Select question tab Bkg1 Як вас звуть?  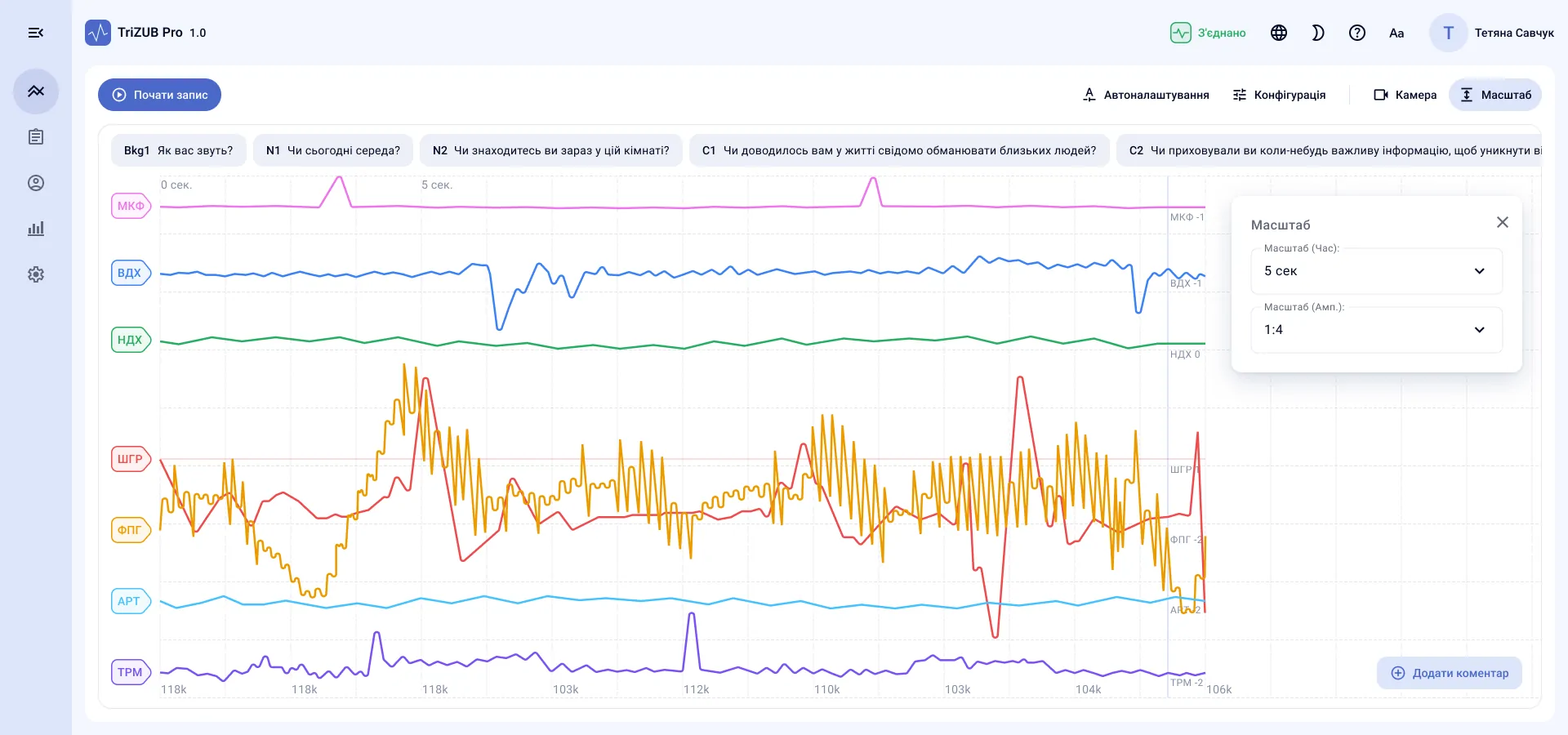(179, 150)
